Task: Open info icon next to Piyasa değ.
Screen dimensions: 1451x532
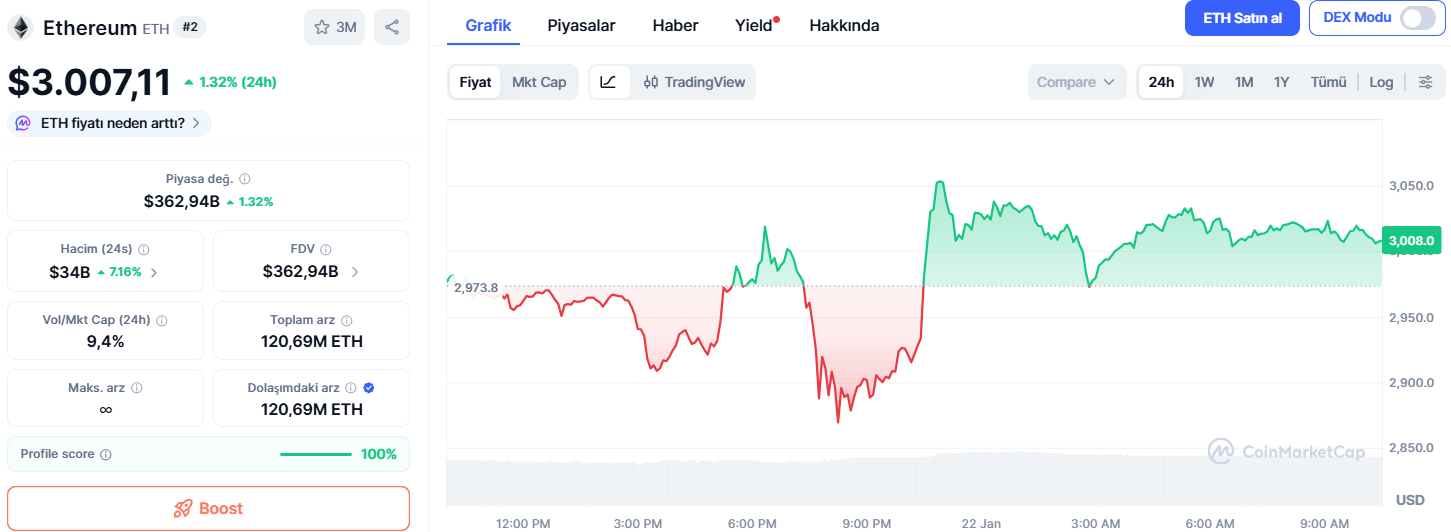Action: (x=245, y=179)
